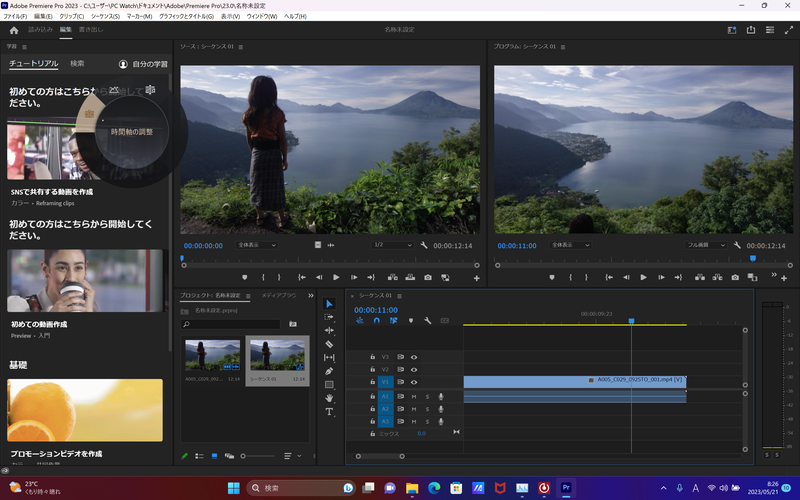800x500 pixels.
Task: Open the Source monitor zoom level dropdown
Action: (x=258, y=245)
